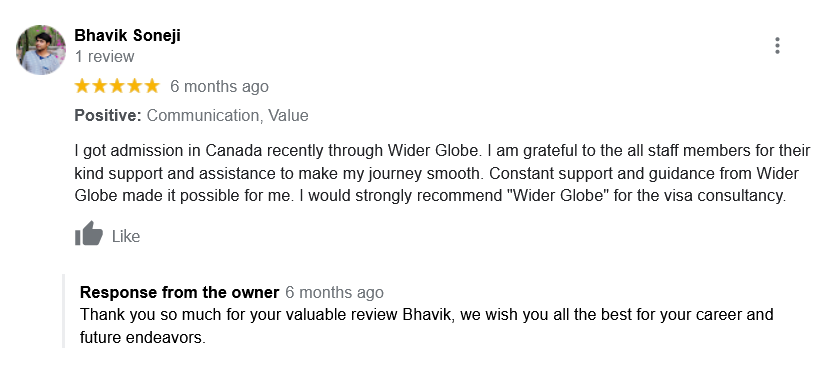829x371 pixels.
Task: Click the bold "Positive:" label
Action: [x=108, y=115]
